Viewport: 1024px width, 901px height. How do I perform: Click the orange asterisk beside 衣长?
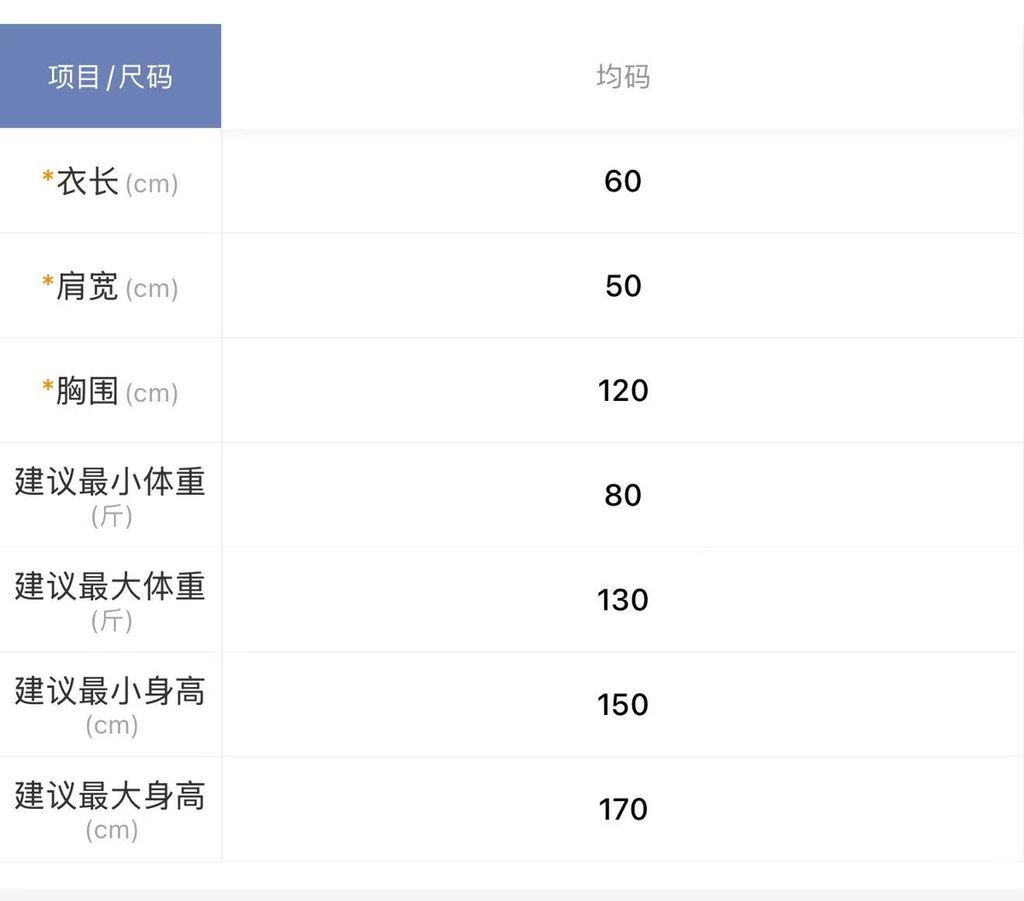pos(48,178)
